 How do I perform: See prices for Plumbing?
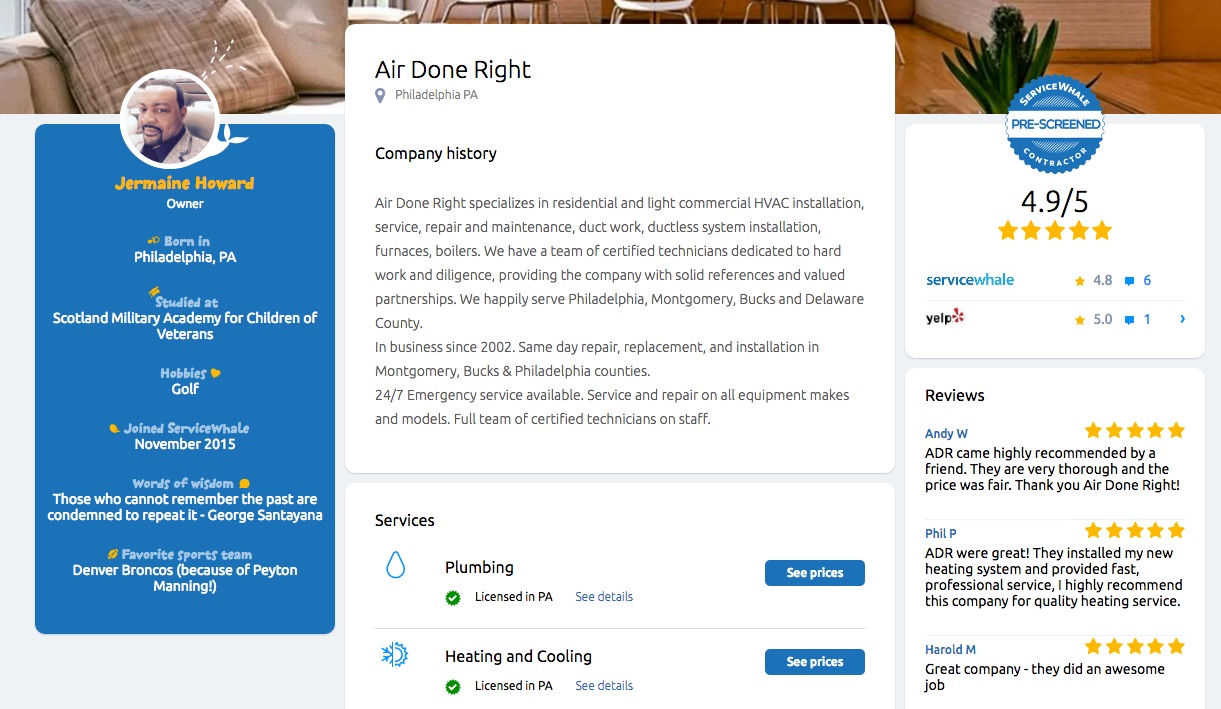814,573
